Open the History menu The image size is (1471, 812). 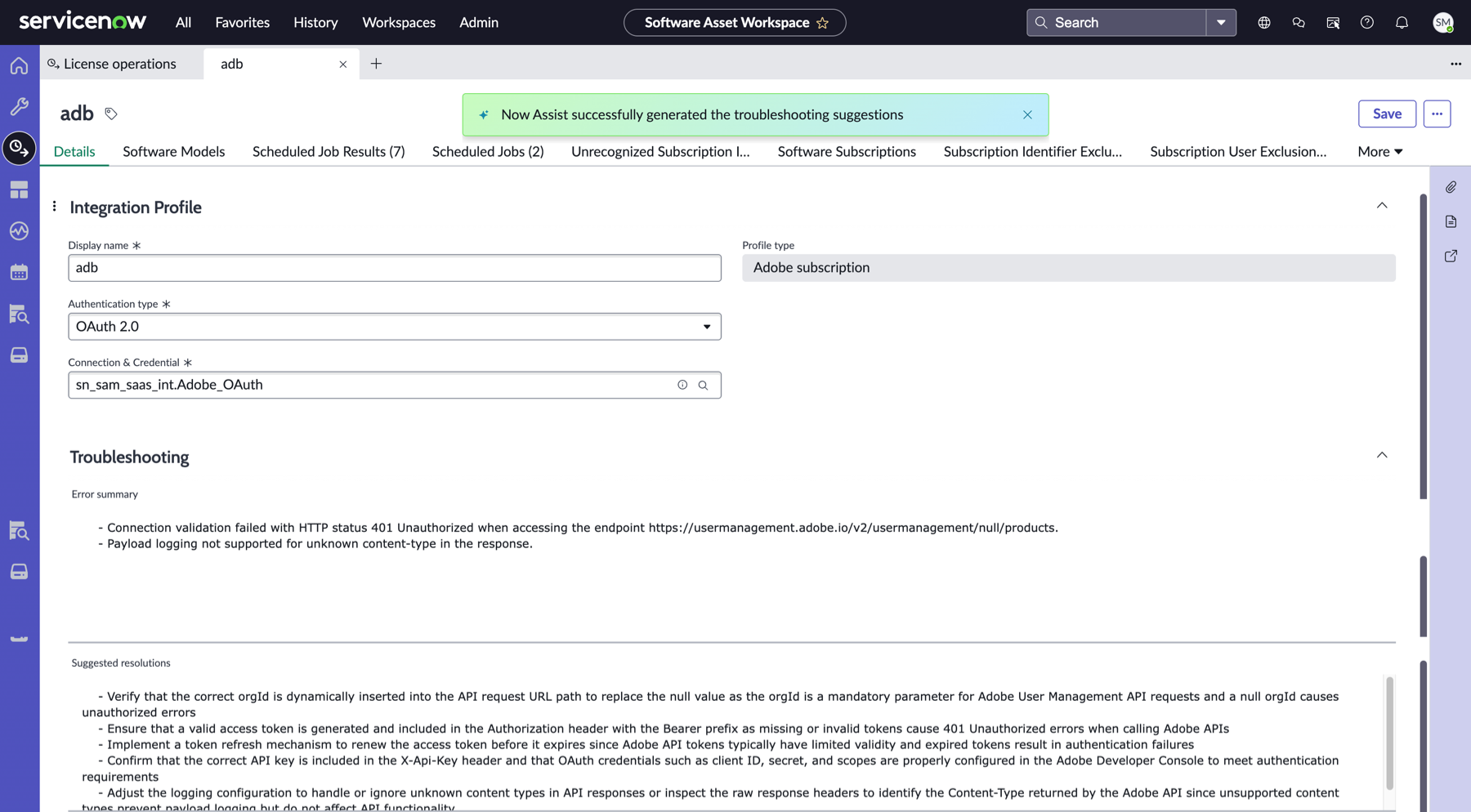pos(315,22)
